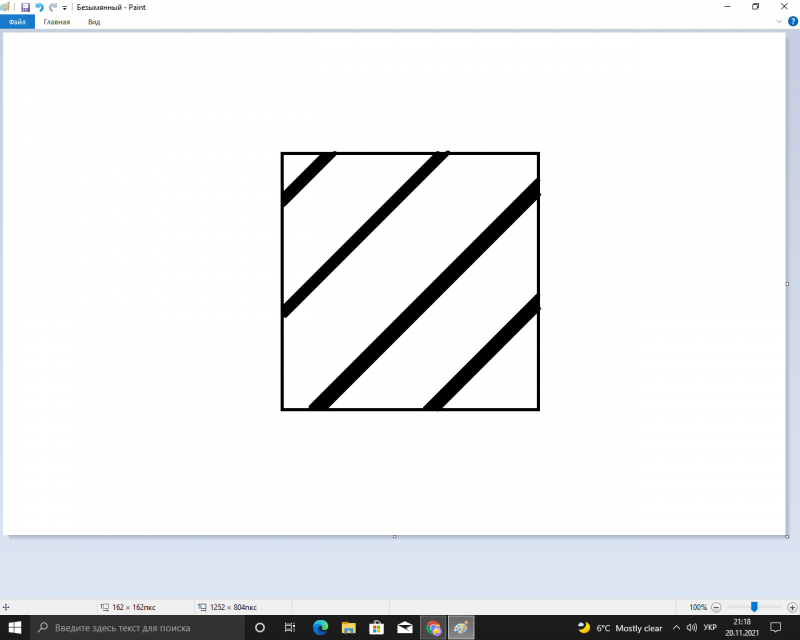Click the Redo arrow in title bar
The height and width of the screenshot is (640, 800).
52,7
